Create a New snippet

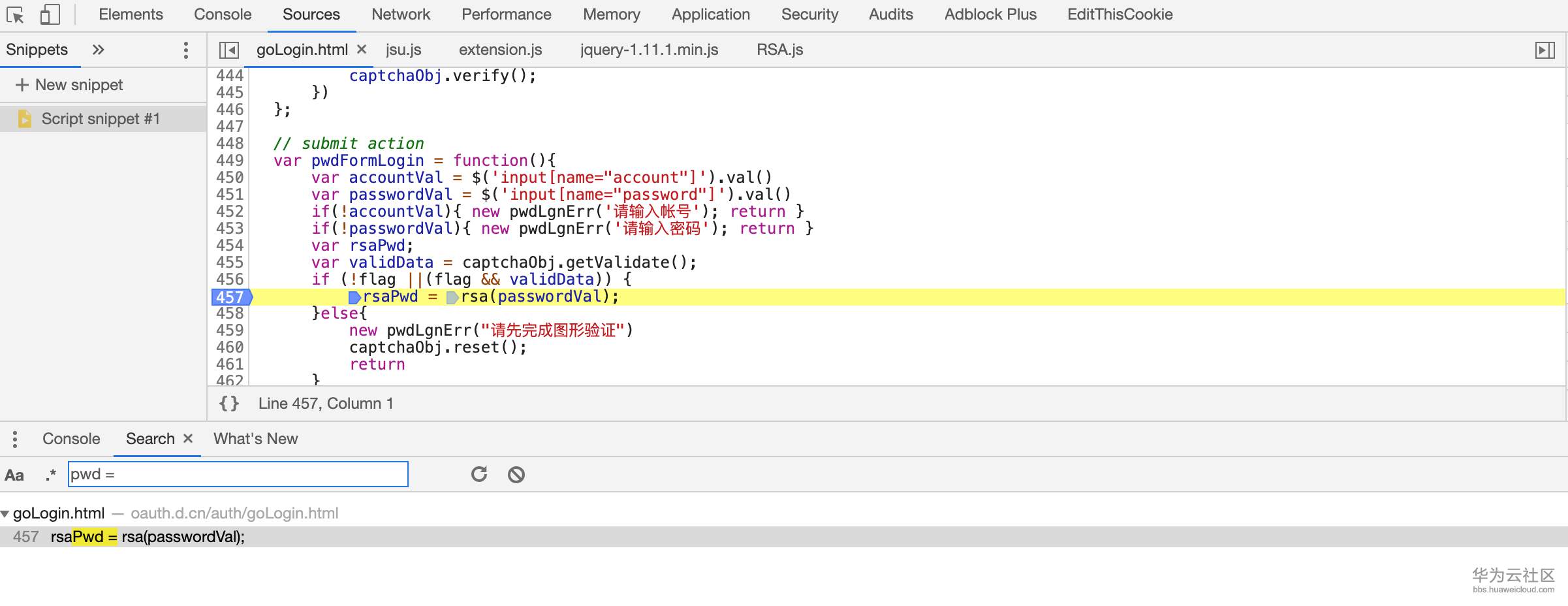pyautogui.click(x=69, y=85)
